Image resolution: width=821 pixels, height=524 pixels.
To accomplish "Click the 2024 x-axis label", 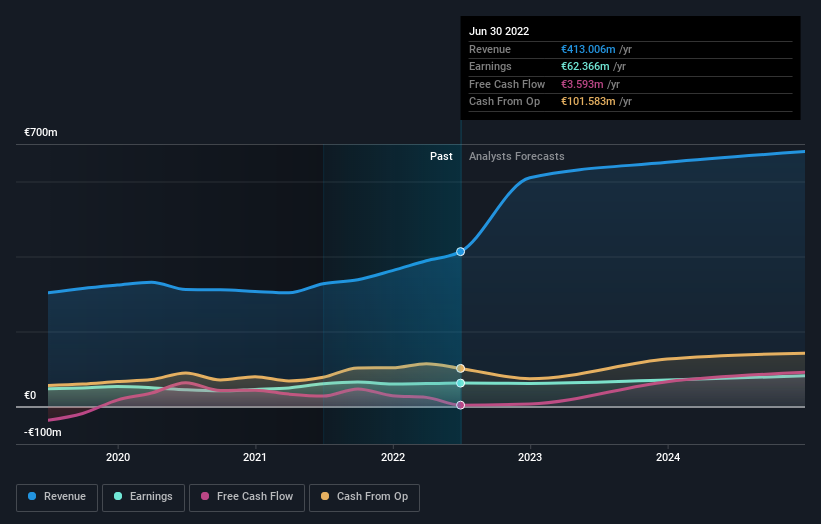I will tap(668, 457).
